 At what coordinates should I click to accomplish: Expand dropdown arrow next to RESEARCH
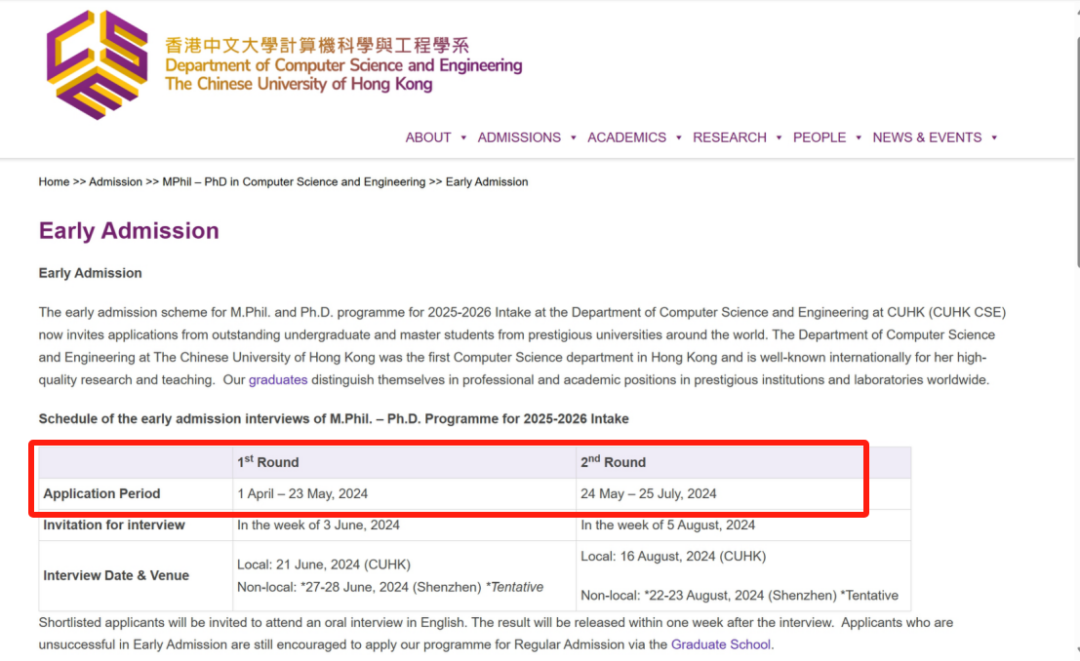point(779,138)
